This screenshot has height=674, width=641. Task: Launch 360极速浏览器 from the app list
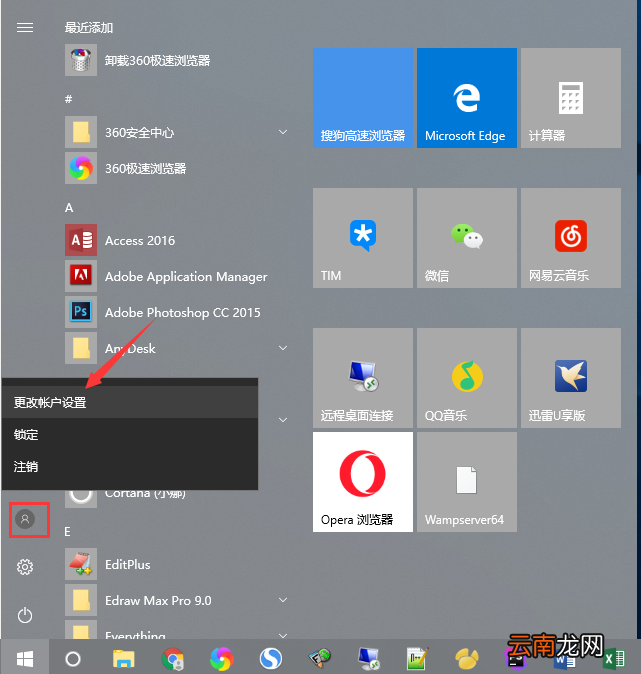[x=176, y=168]
